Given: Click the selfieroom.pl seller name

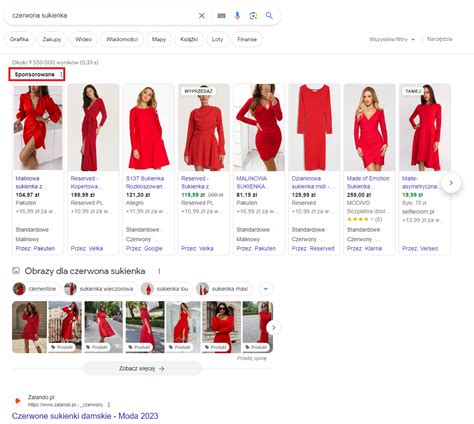Looking at the screenshot, I should [x=418, y=212].
